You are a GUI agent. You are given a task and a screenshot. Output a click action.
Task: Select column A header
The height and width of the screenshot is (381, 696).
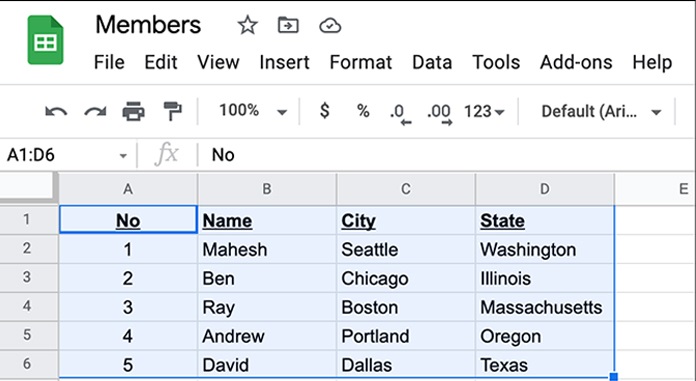(x=128, y=189)
